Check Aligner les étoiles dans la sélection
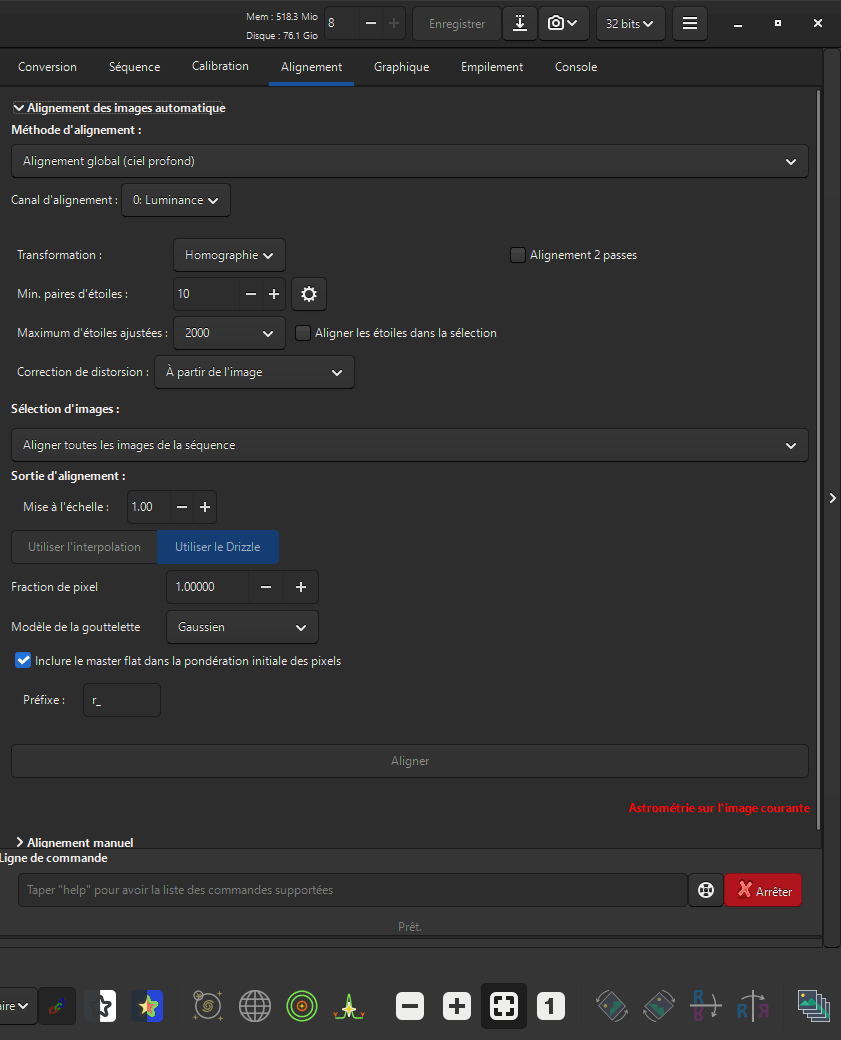 tap(303, 333)
